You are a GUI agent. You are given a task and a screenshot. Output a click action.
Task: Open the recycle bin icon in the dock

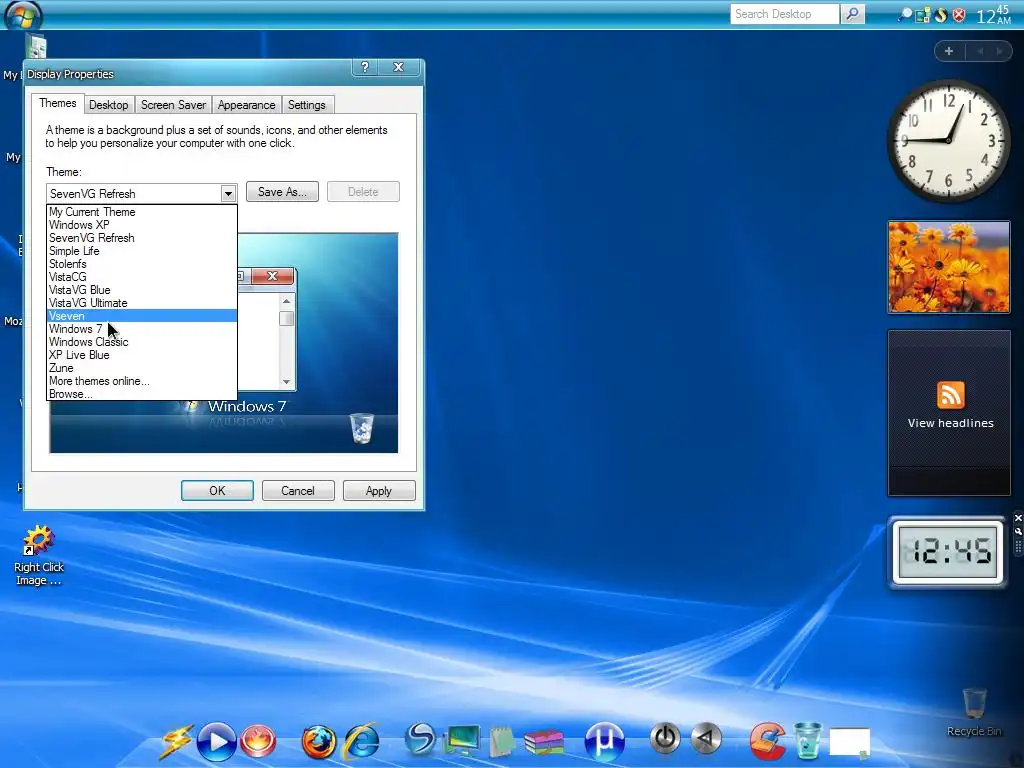tap(808, 741)
